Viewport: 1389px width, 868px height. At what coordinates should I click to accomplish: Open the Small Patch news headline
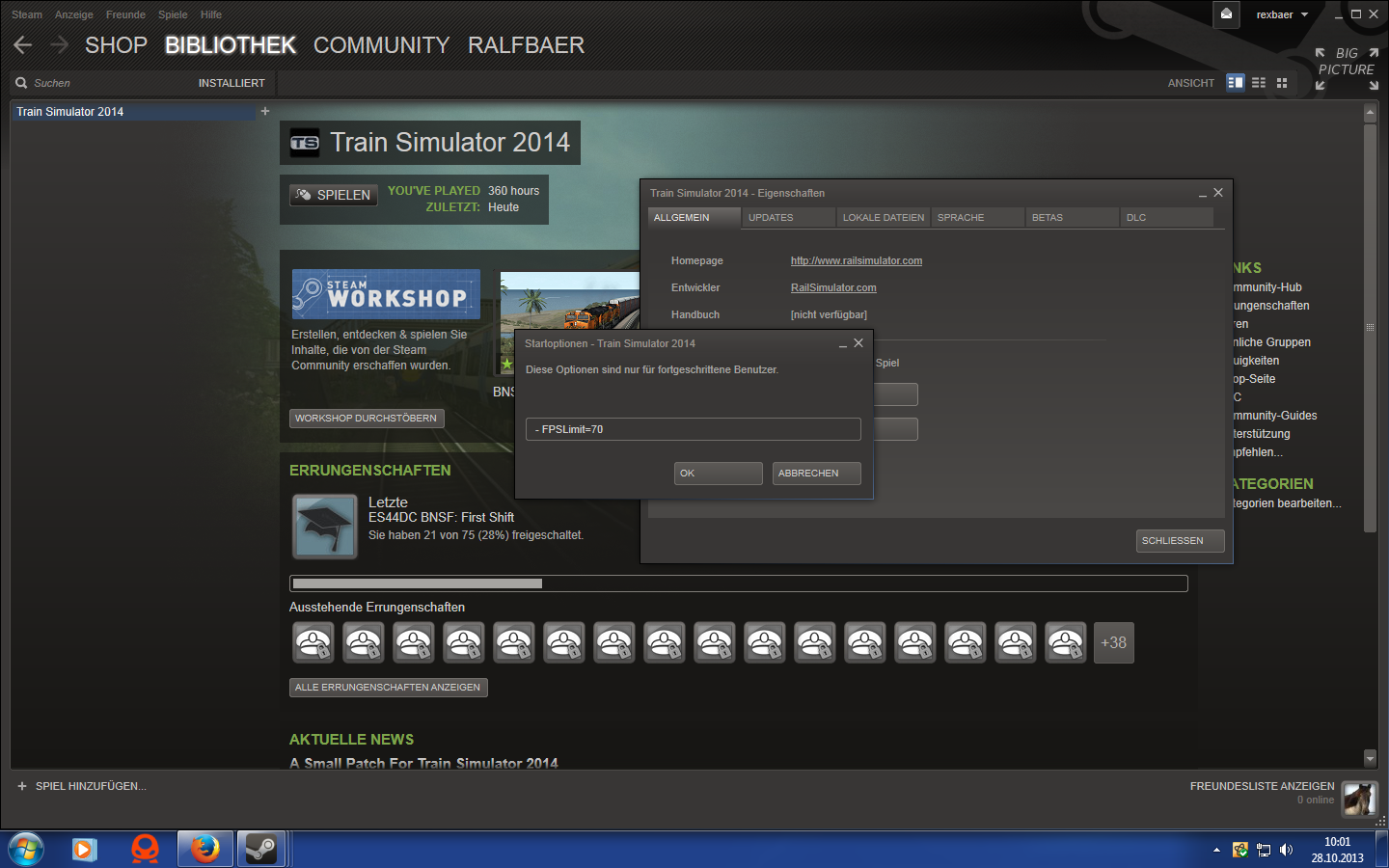pyautogui.click(x=423, y=762)
